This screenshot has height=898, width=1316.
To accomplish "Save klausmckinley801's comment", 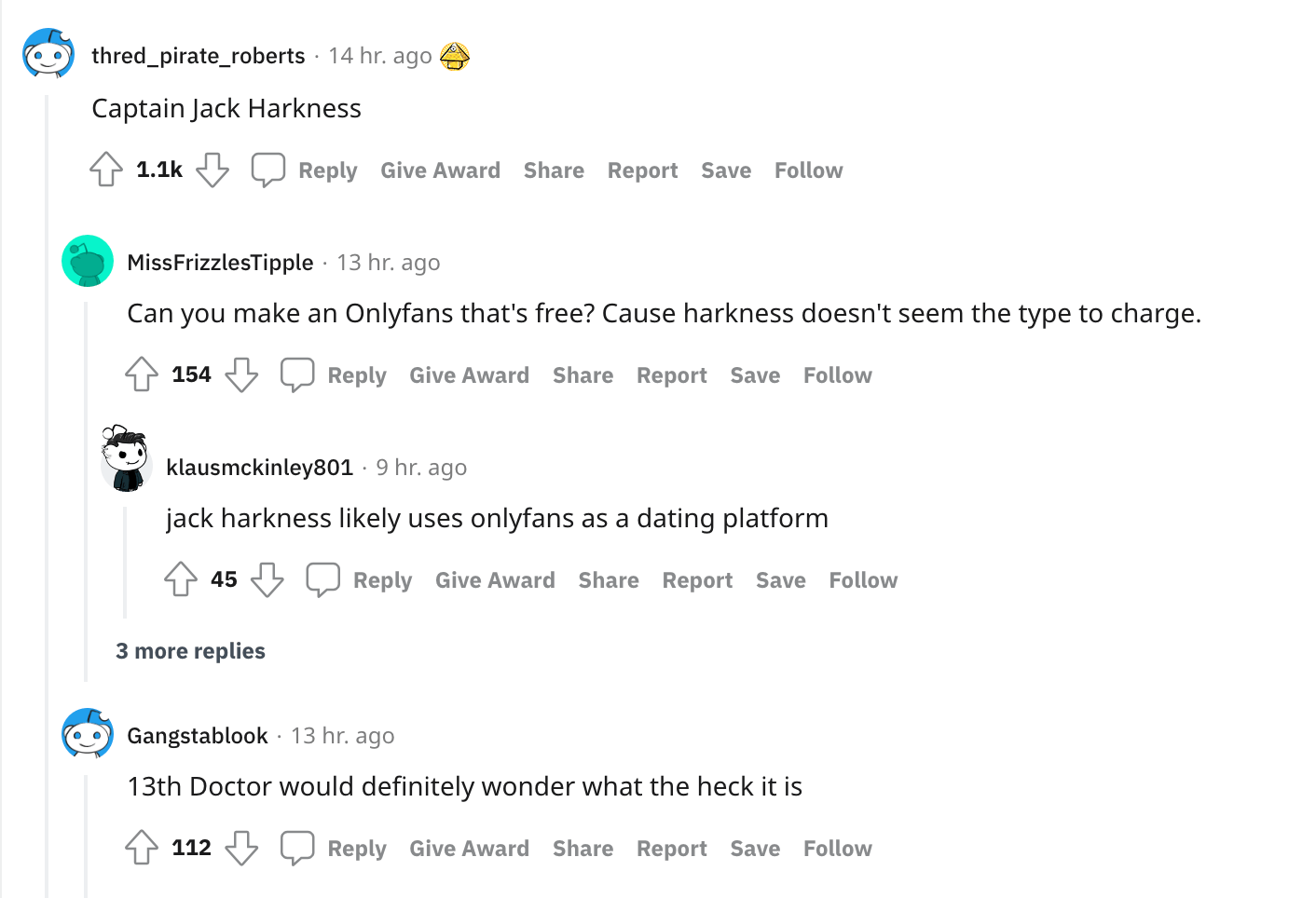I will pos(780,579).
